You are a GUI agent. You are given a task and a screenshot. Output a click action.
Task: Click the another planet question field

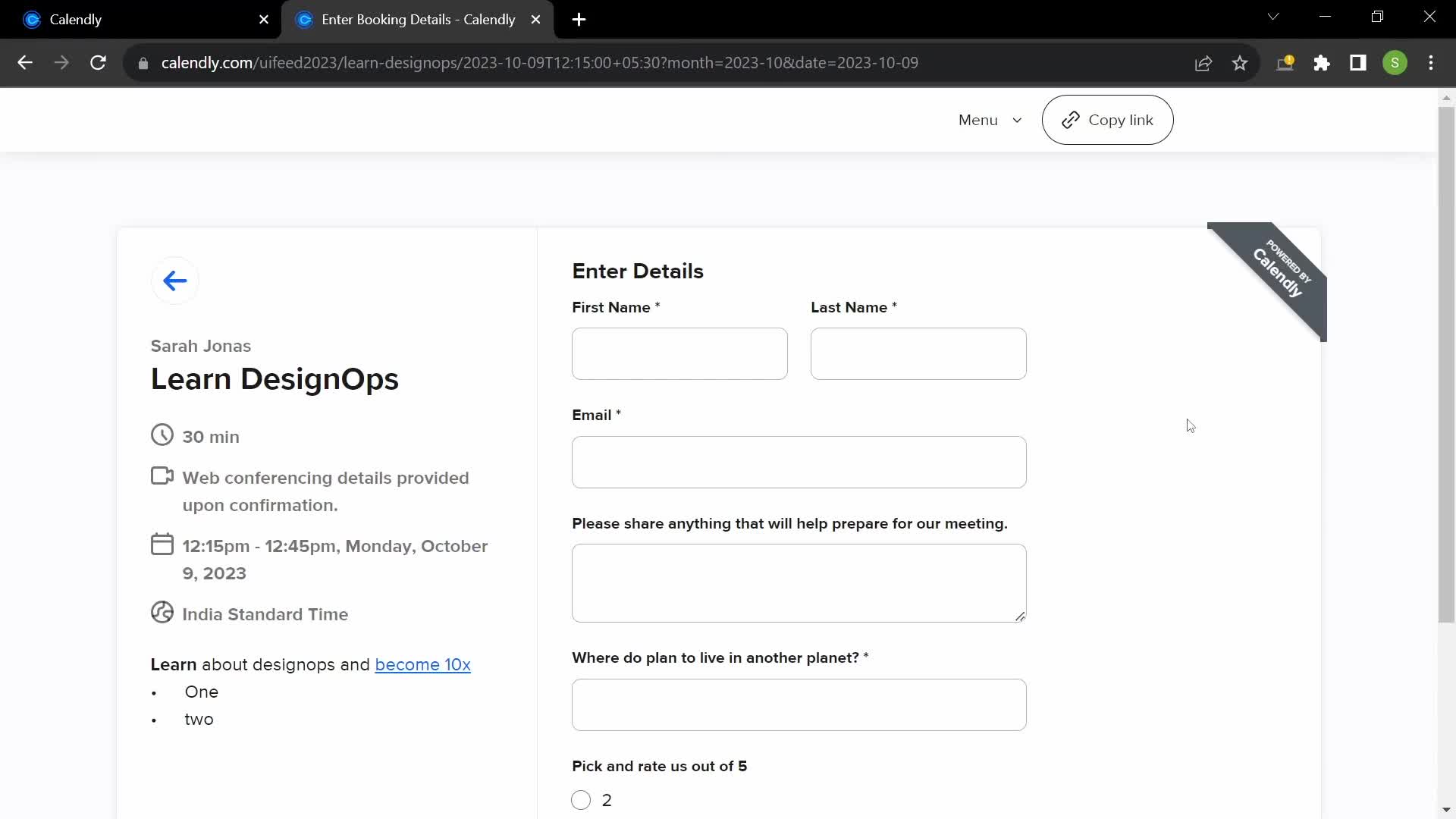pos(799,705)
